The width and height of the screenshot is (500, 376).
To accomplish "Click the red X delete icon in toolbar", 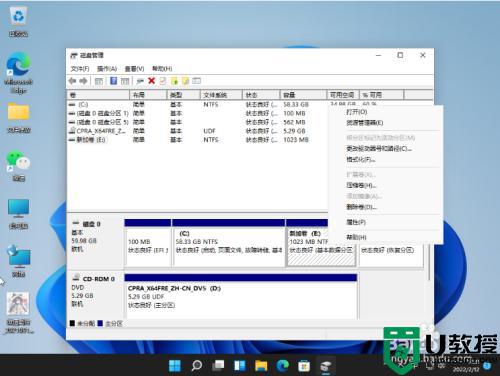I will tap(152, 81).
